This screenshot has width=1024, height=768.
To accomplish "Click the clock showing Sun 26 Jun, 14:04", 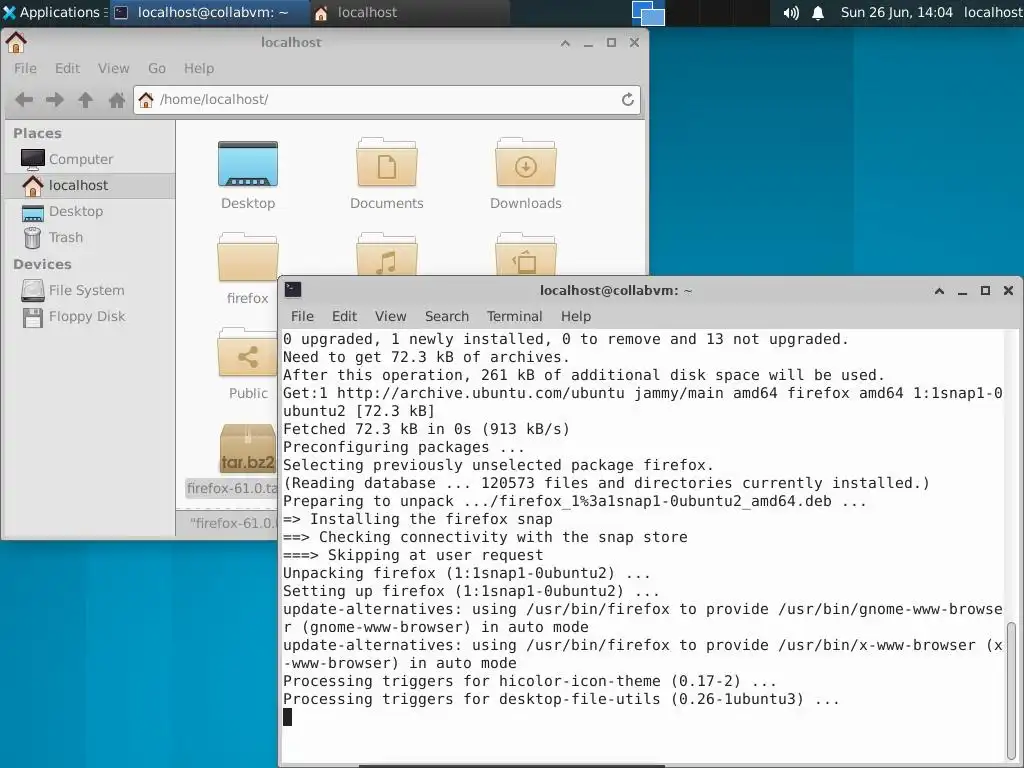I will pos(896,12).
